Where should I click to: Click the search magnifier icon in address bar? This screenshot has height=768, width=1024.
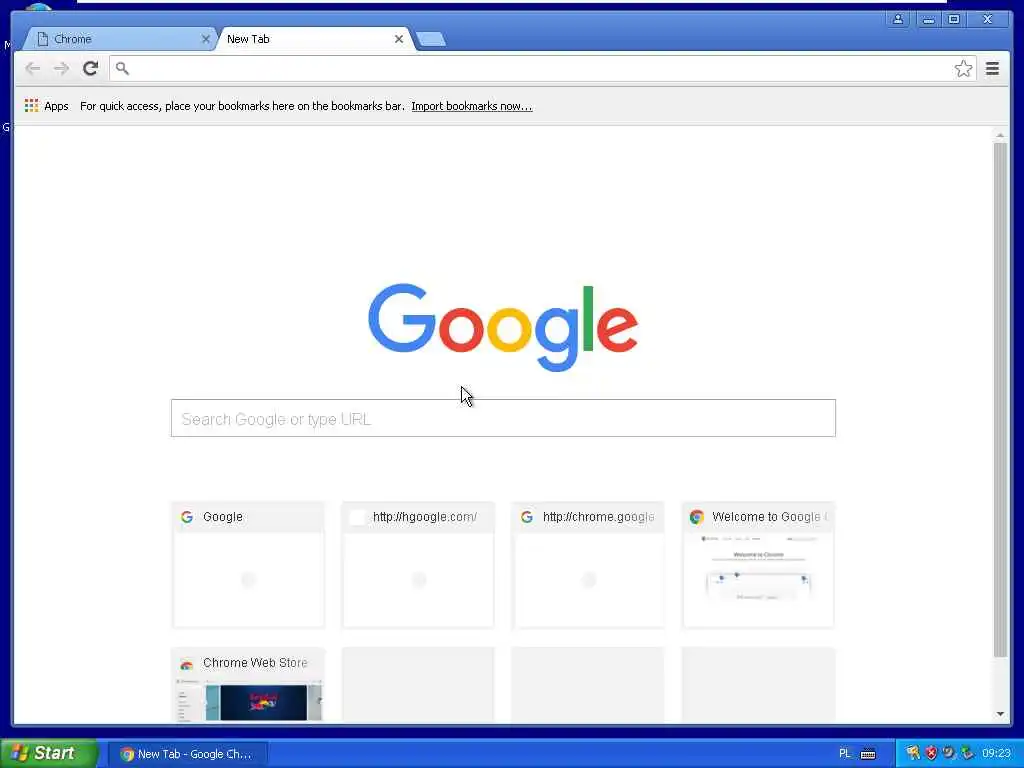click(122, 68)
